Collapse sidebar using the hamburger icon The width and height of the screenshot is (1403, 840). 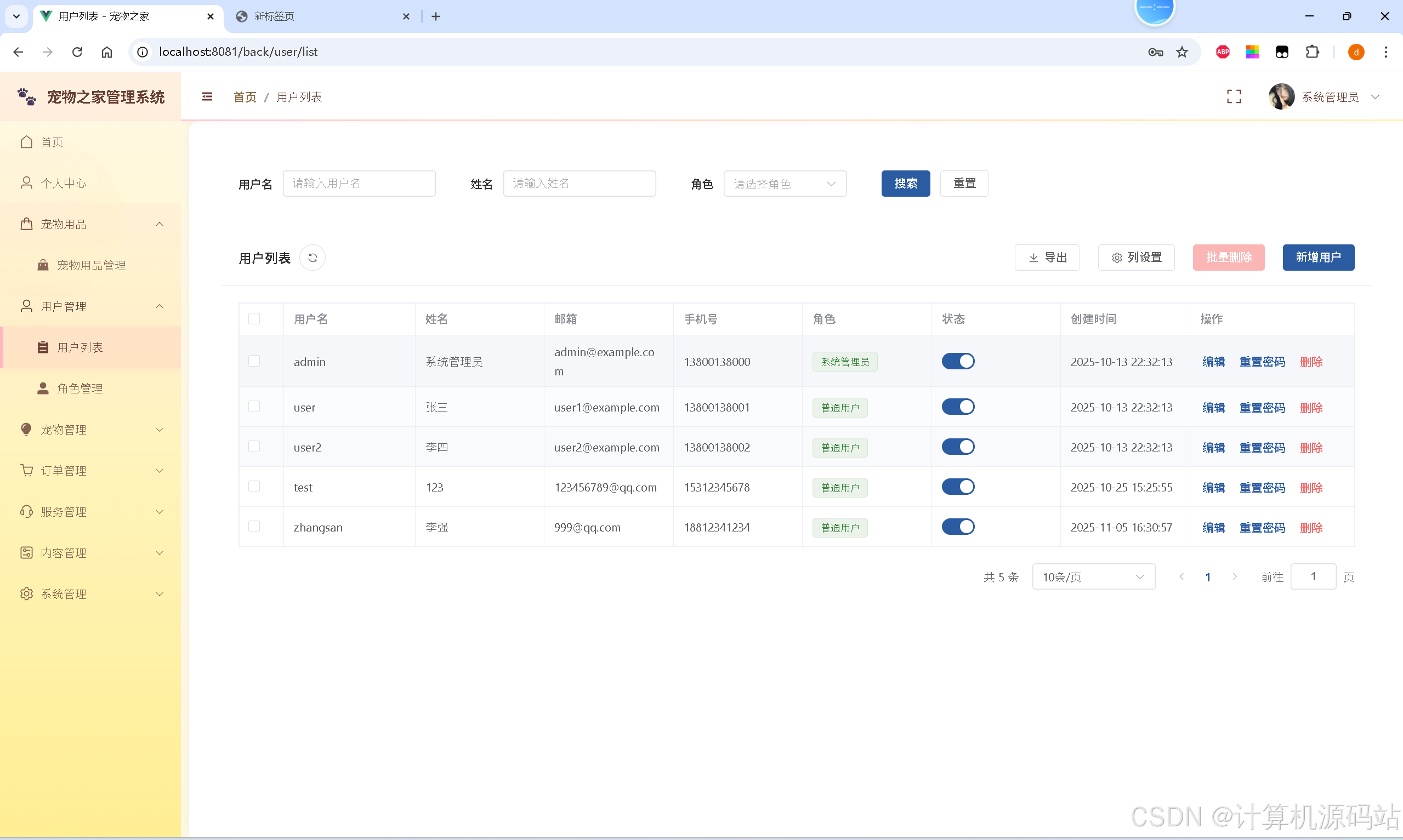coord(207,97)
